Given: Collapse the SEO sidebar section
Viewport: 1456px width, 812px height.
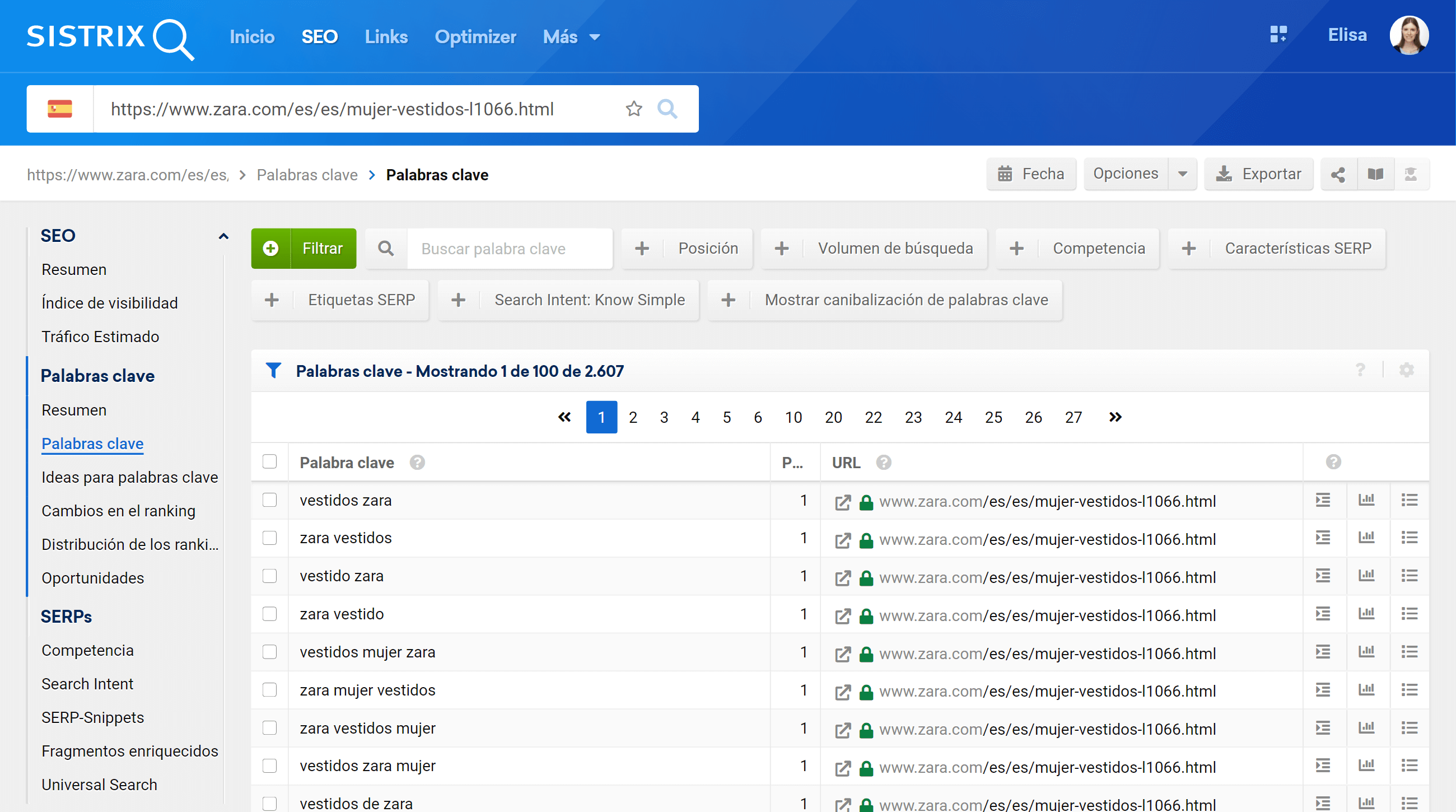Looking at the screenshot, I should (x=223, y=236).
